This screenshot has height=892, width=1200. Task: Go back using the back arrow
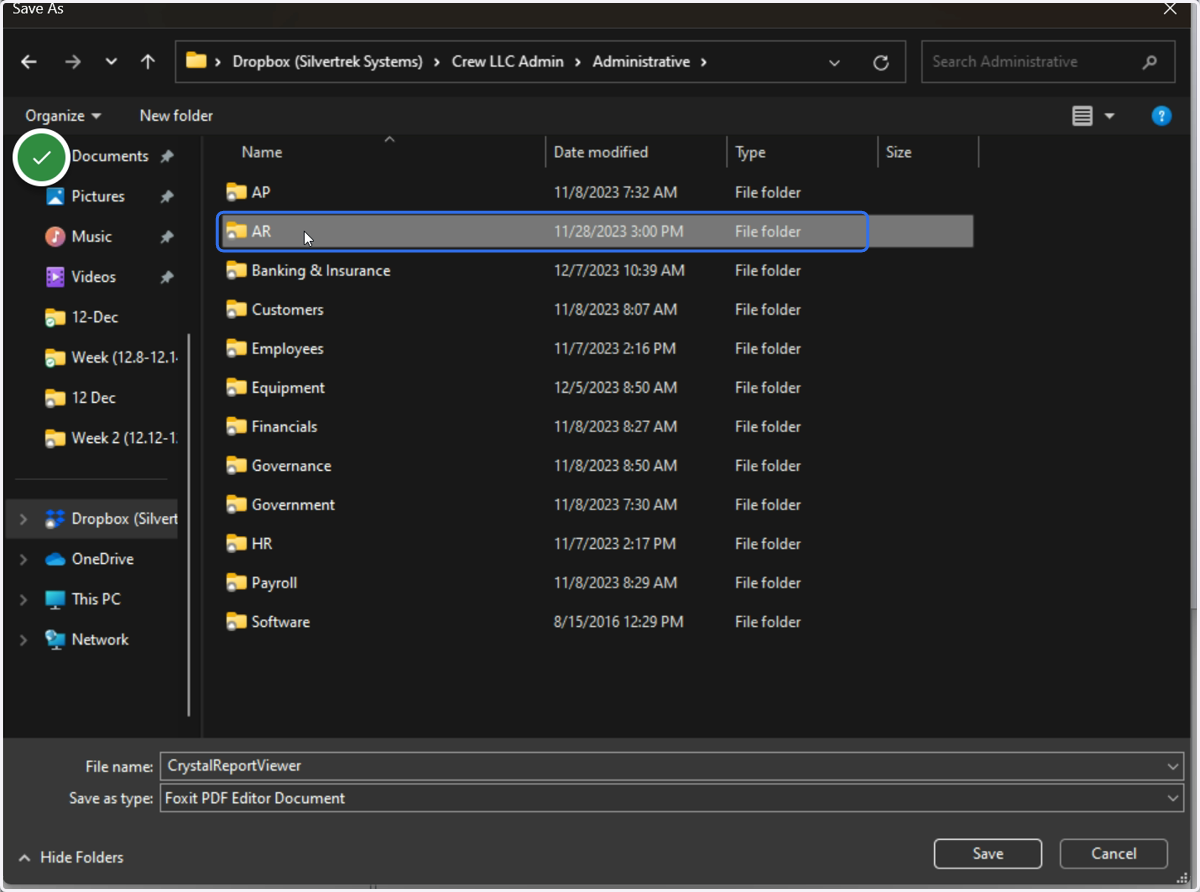[29, 62]
